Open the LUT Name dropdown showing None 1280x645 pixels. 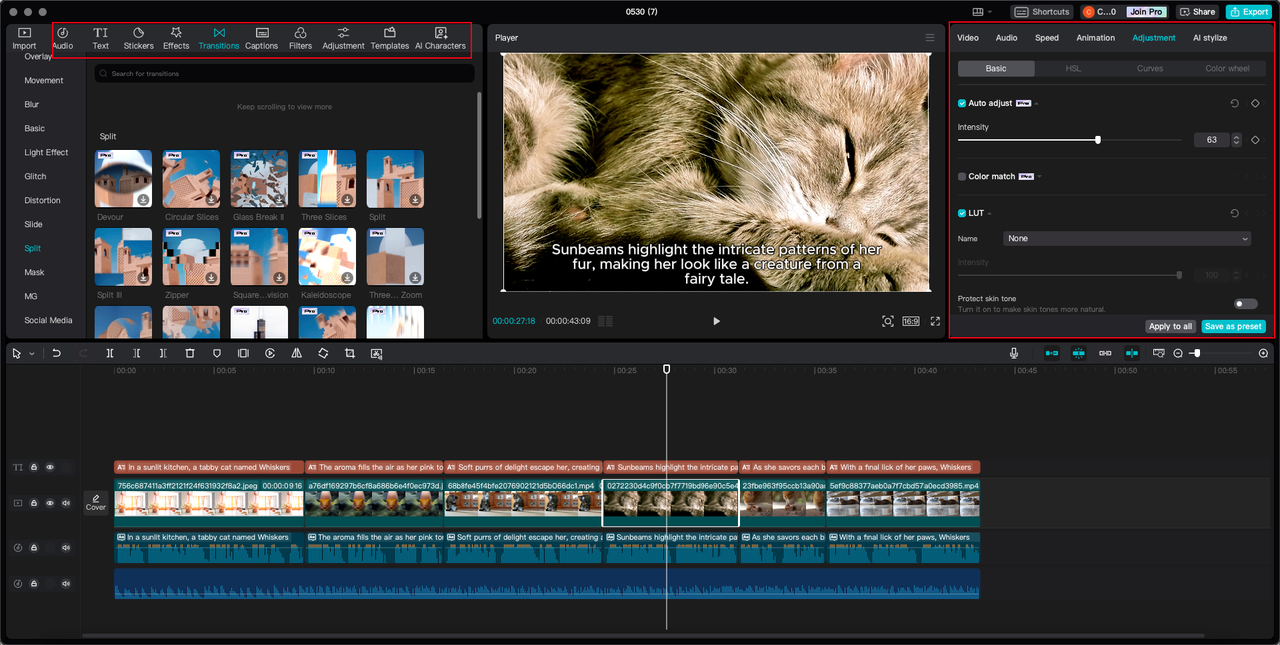pyautogui.click(x=1127, y=239)
